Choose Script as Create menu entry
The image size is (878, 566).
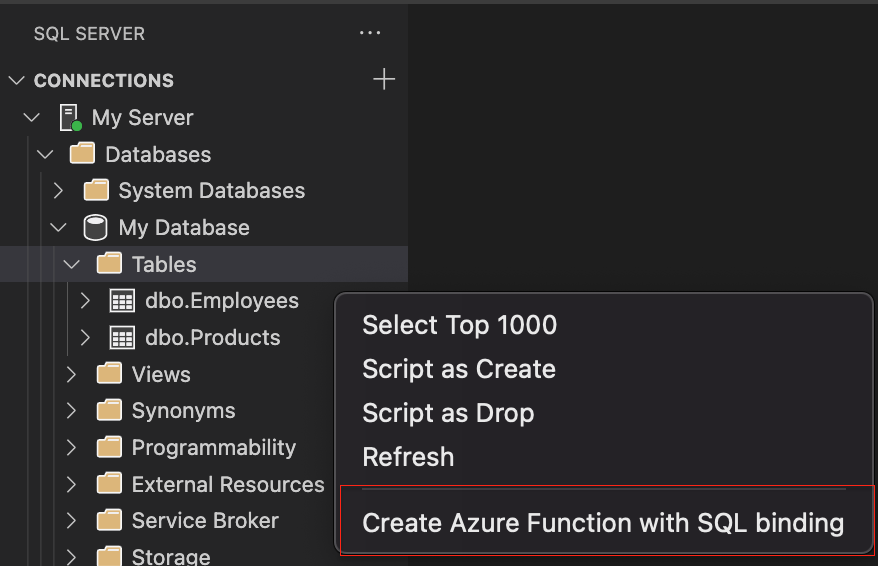(458, 369)
